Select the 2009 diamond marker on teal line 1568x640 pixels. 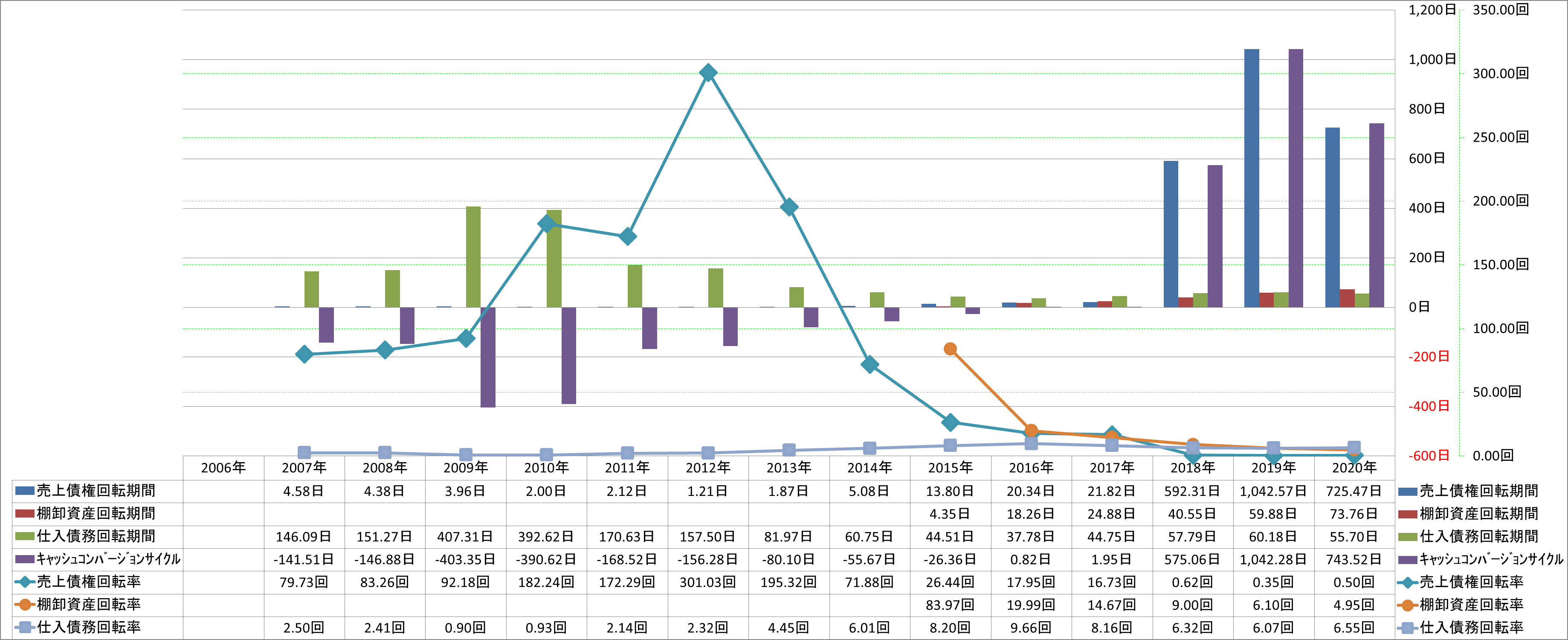466,338
